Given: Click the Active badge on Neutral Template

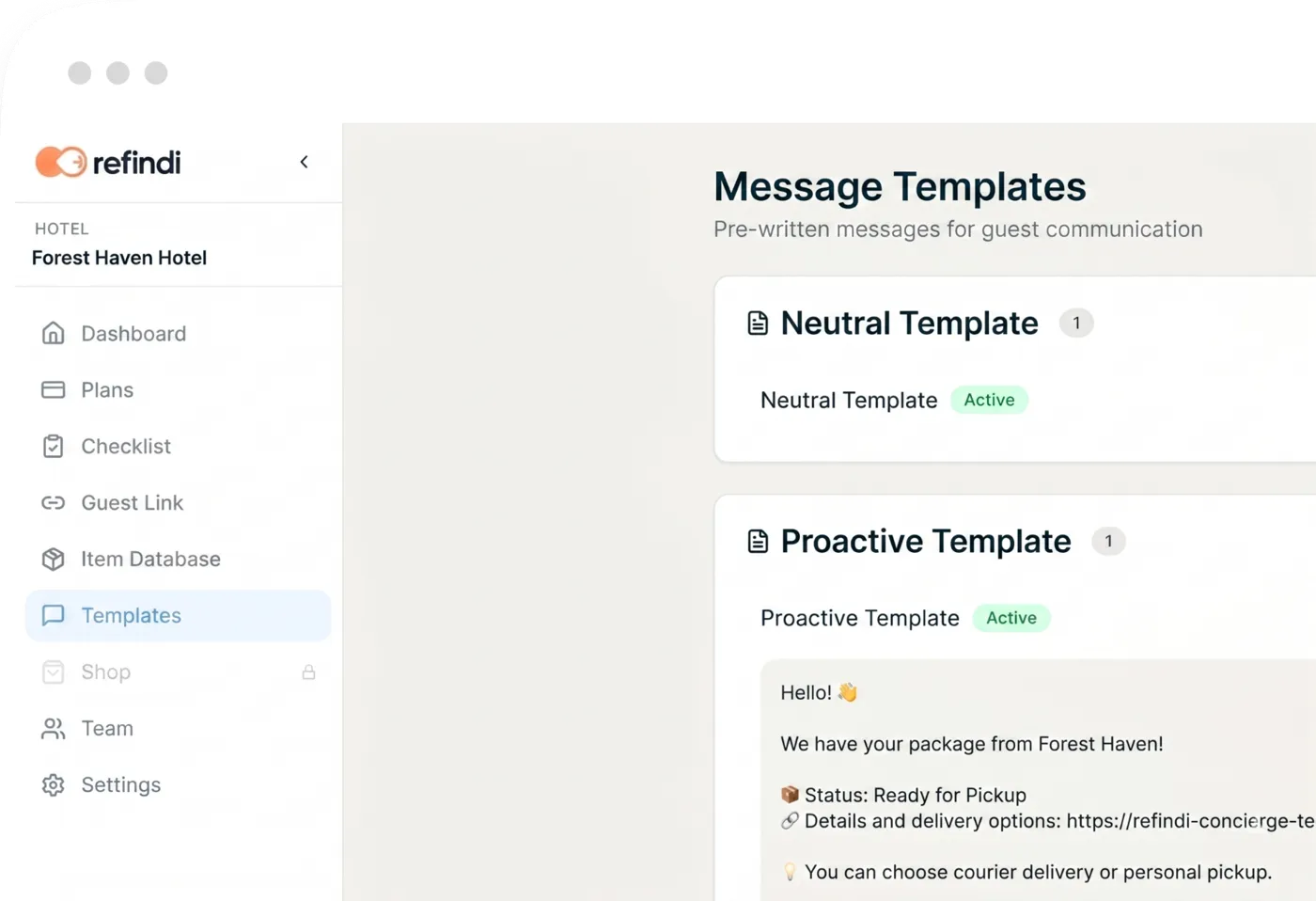Looking at the screenshot, I should 989,400.
